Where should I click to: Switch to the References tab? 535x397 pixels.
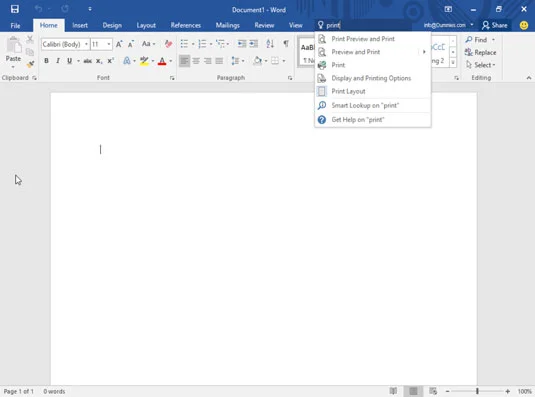click(x=186, y=26)
